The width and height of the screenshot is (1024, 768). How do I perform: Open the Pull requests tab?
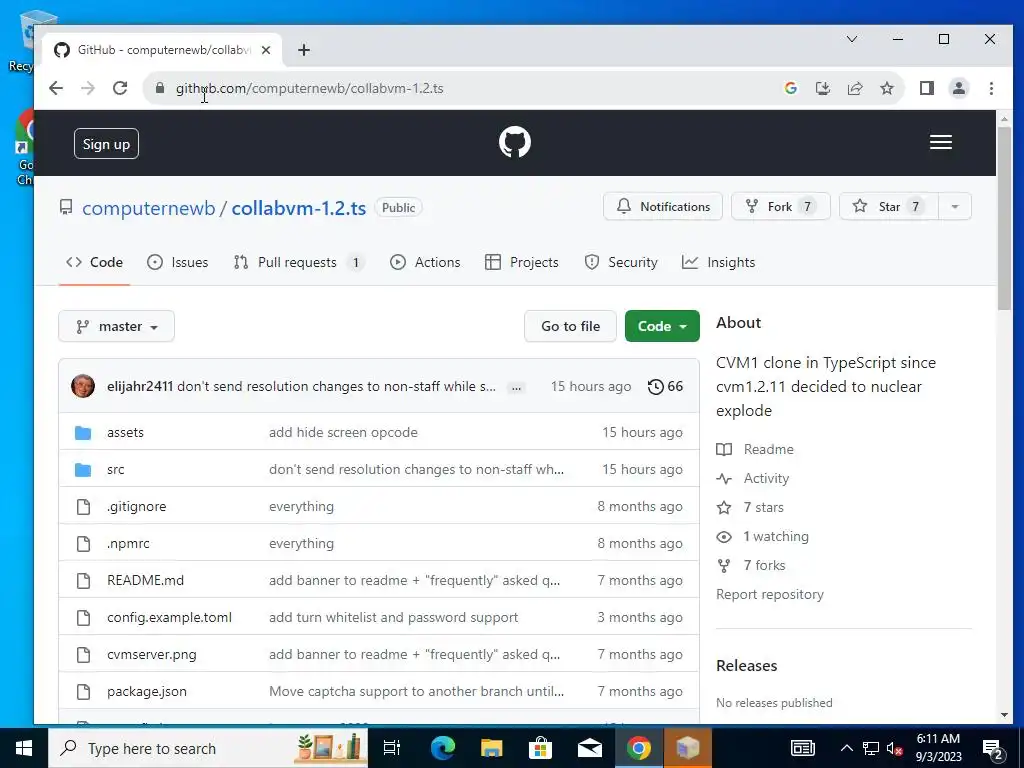pyautogui.click(x=298, y=263)
